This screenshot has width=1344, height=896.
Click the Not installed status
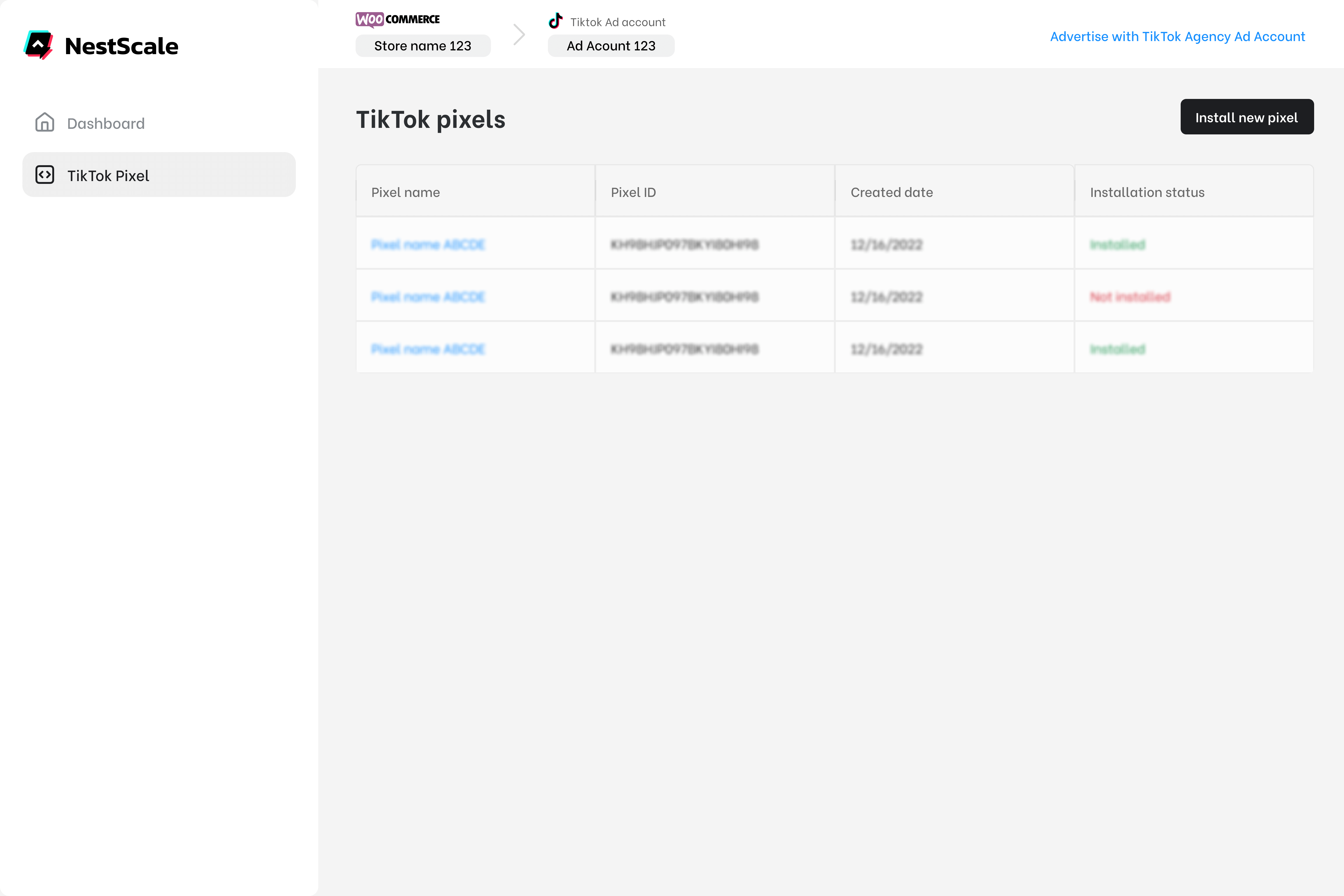tap(1130, 297)
